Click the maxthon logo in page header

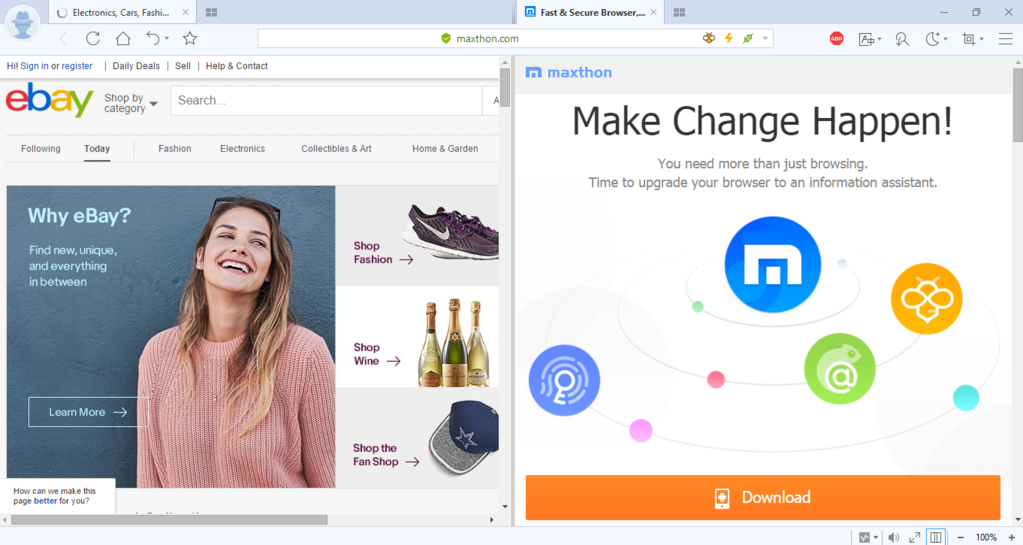click(568, 72)
